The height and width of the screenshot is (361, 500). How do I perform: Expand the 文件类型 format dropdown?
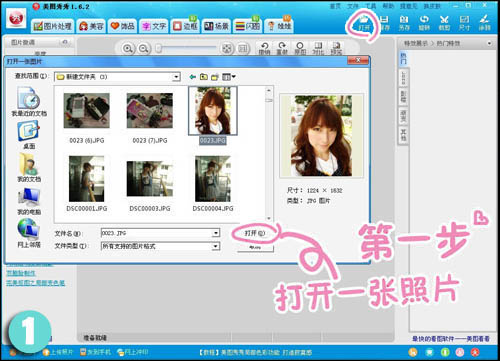pyautogui.click(x=216, y=246)
